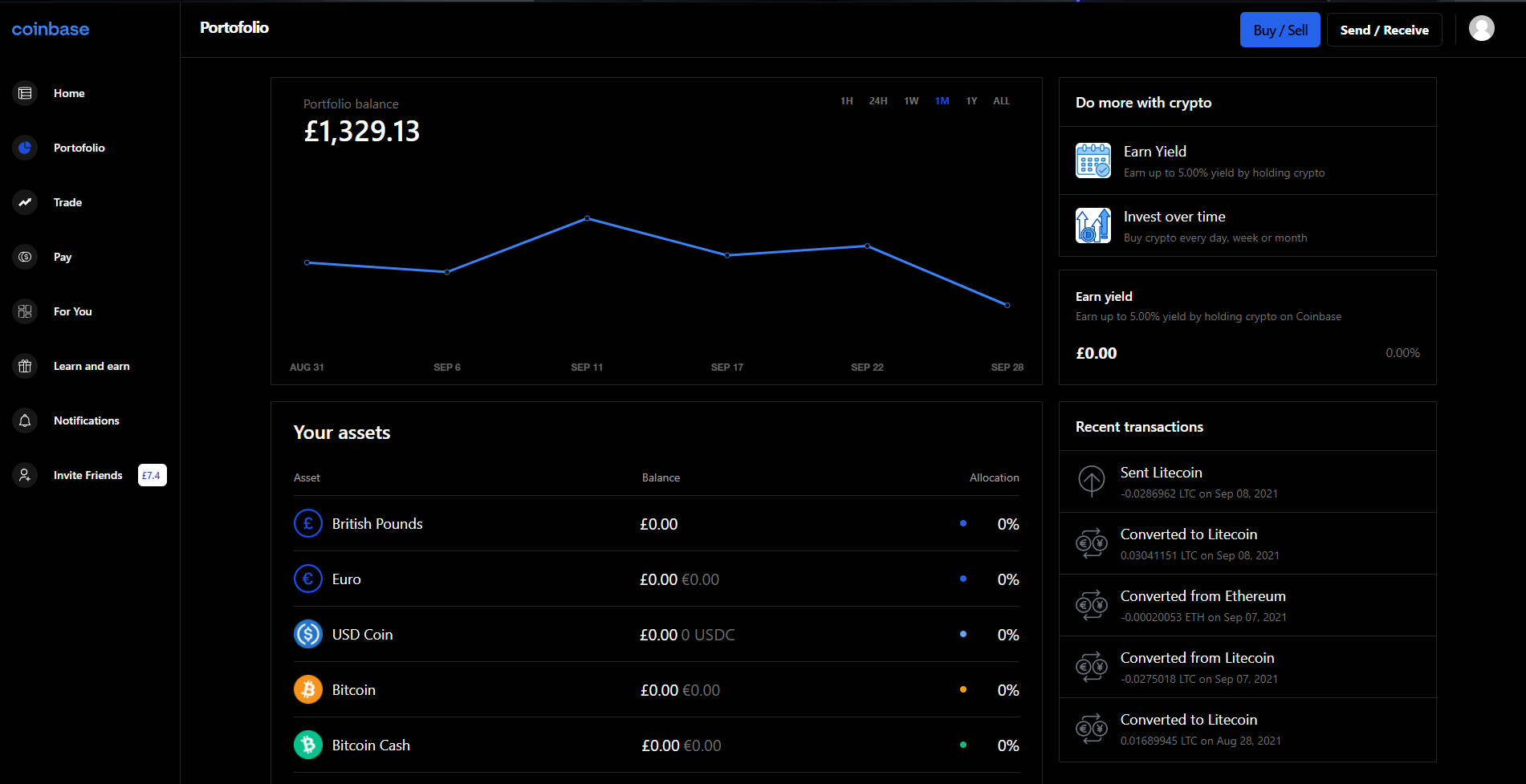Select the 1M chart range
1526x784 pixels.
[942, 101]
